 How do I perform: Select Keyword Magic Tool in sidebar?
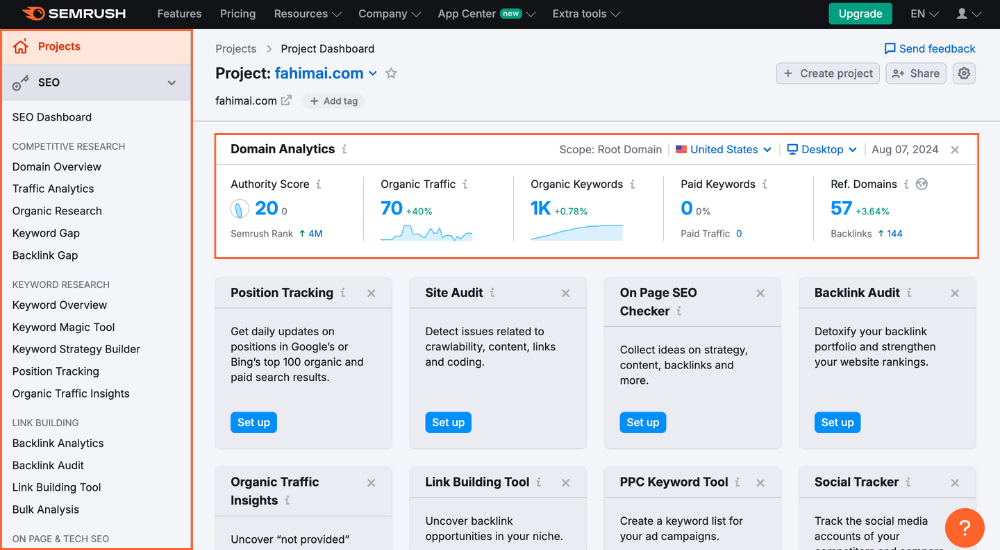[64, 327]
